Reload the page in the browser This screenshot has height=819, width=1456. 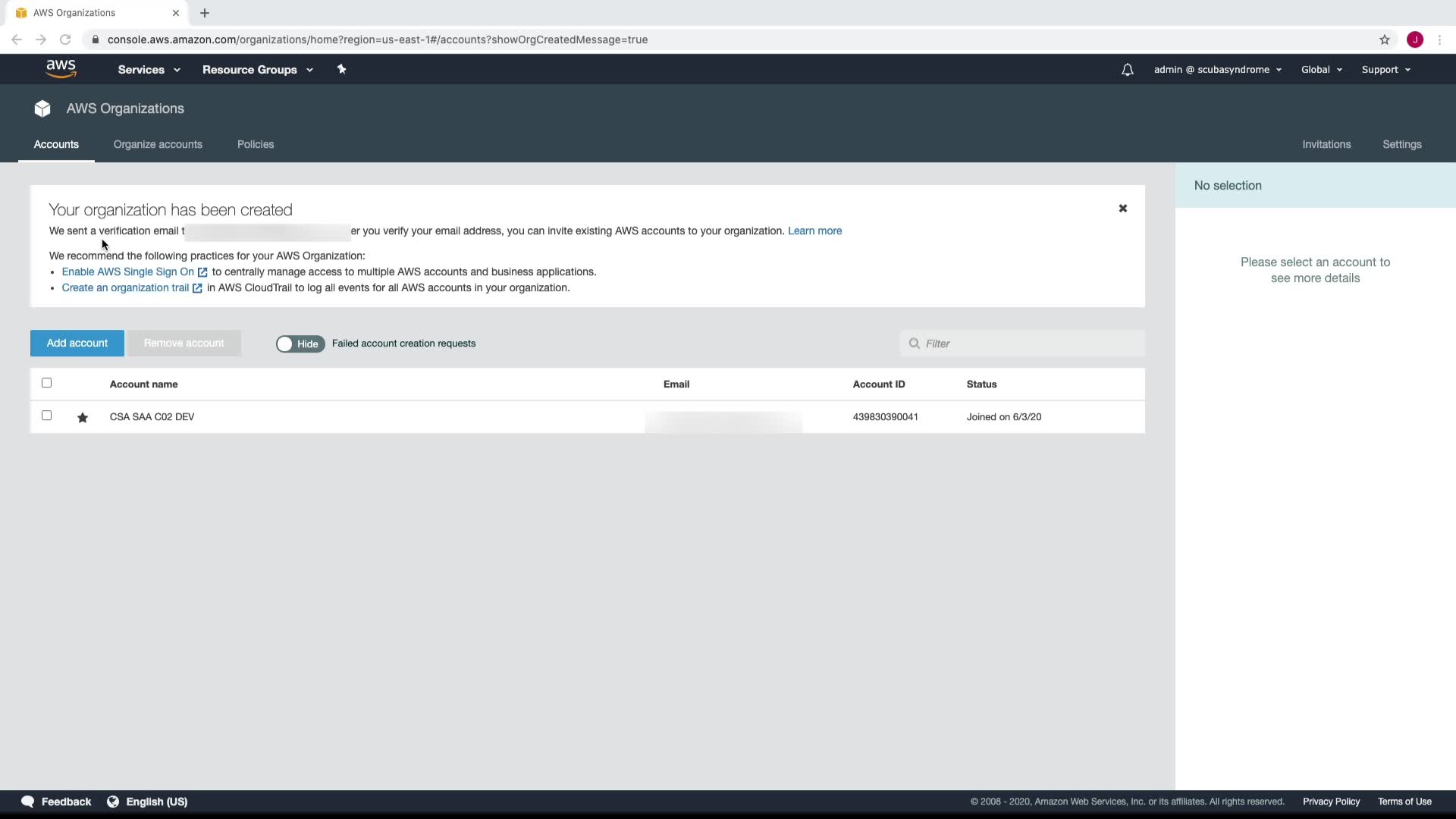pos(65,39)
